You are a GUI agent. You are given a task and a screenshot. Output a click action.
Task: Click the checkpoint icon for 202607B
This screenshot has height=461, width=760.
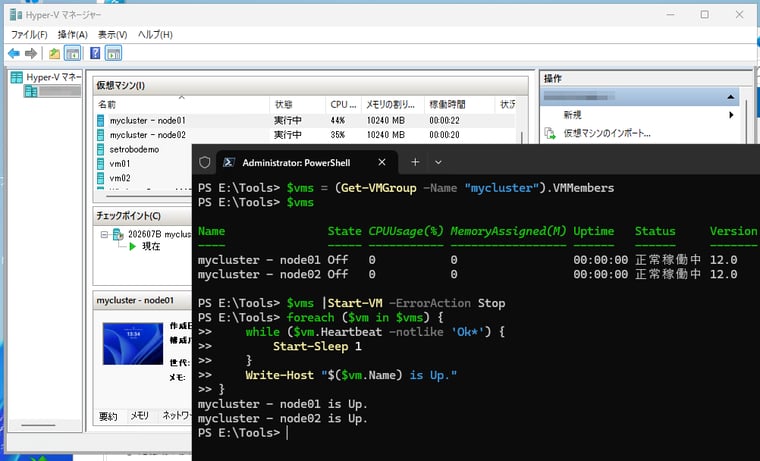tap(118, 234)
